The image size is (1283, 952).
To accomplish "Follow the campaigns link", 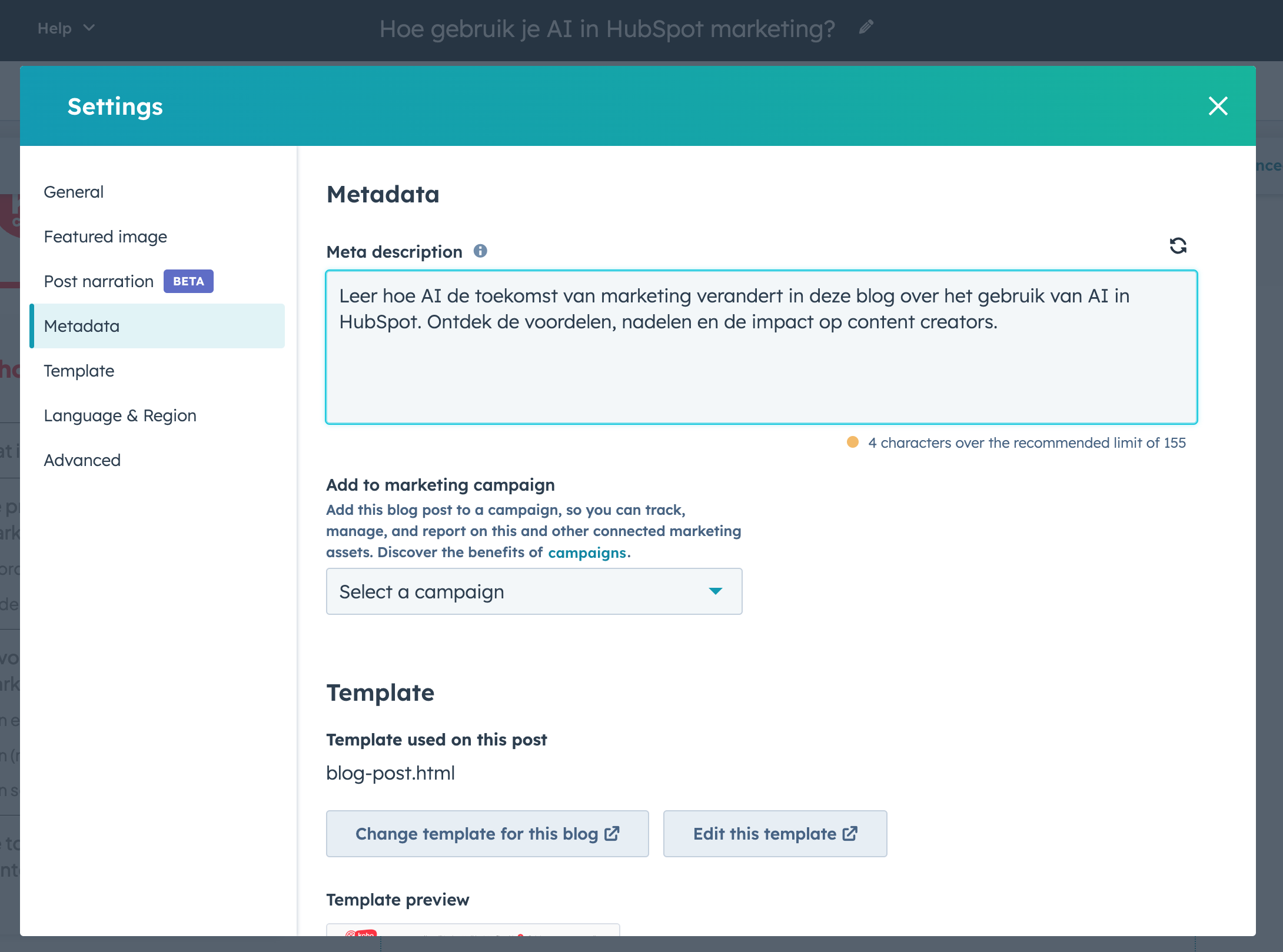I will pos(587,552).
